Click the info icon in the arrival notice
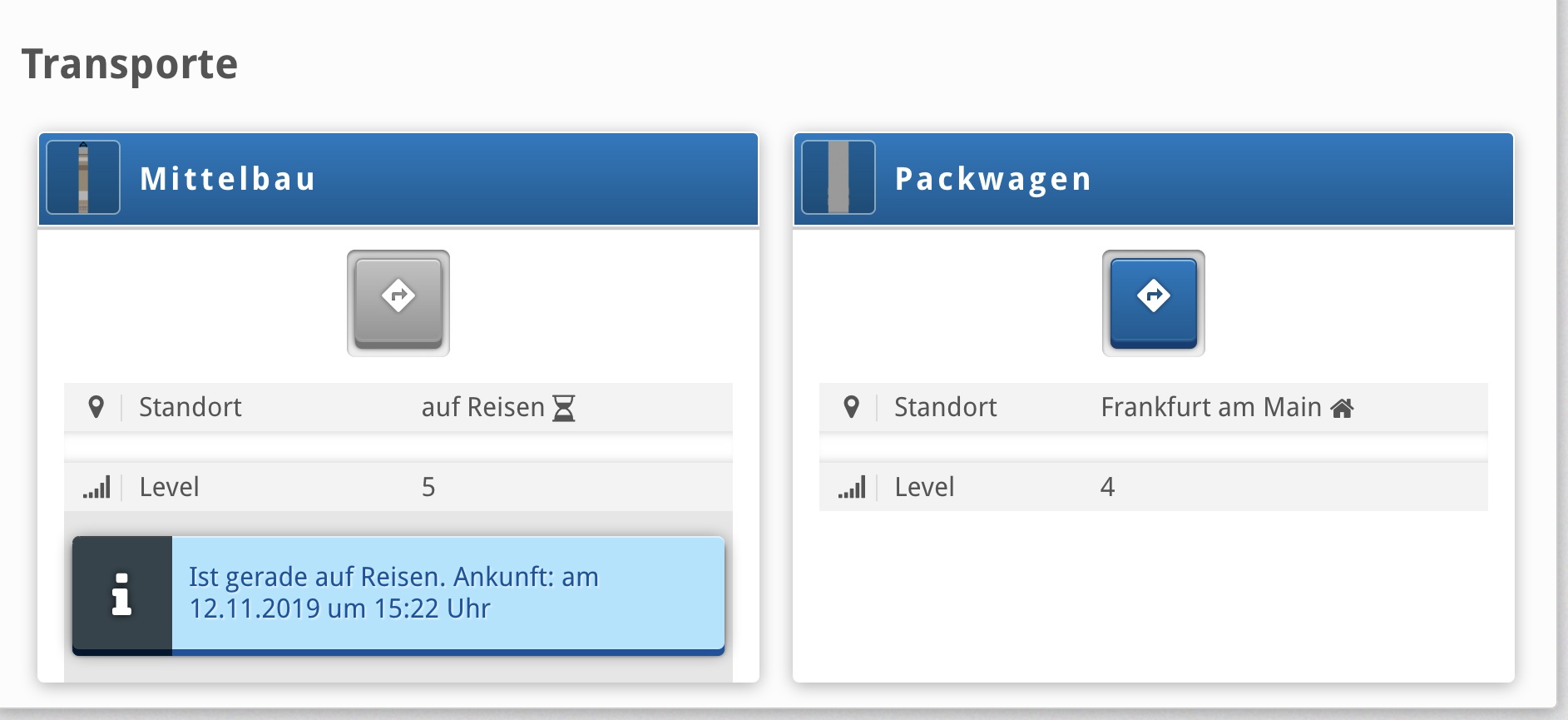 click(x=122, y=594)
